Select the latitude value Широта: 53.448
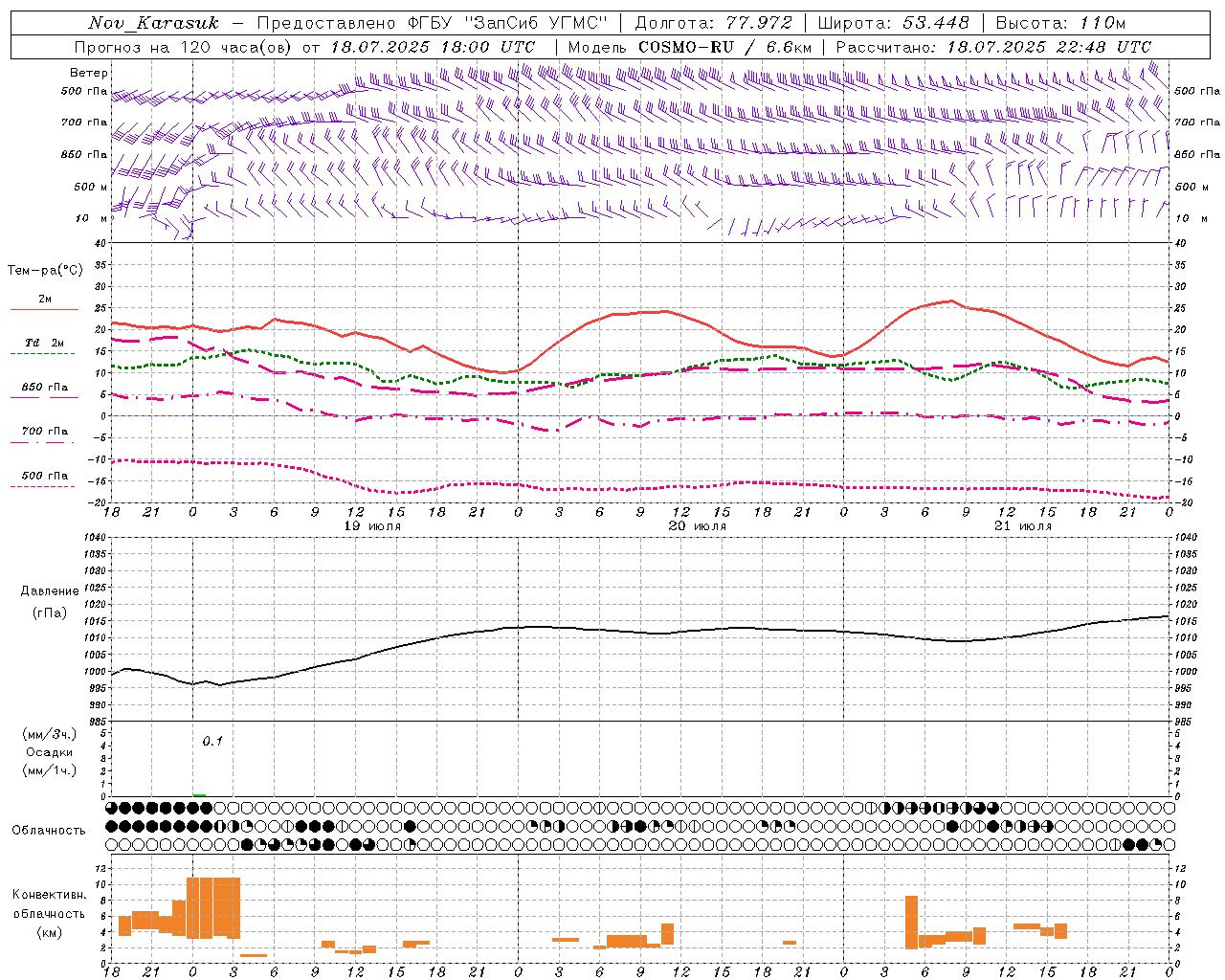1225x980 pixels. [894, 23]
